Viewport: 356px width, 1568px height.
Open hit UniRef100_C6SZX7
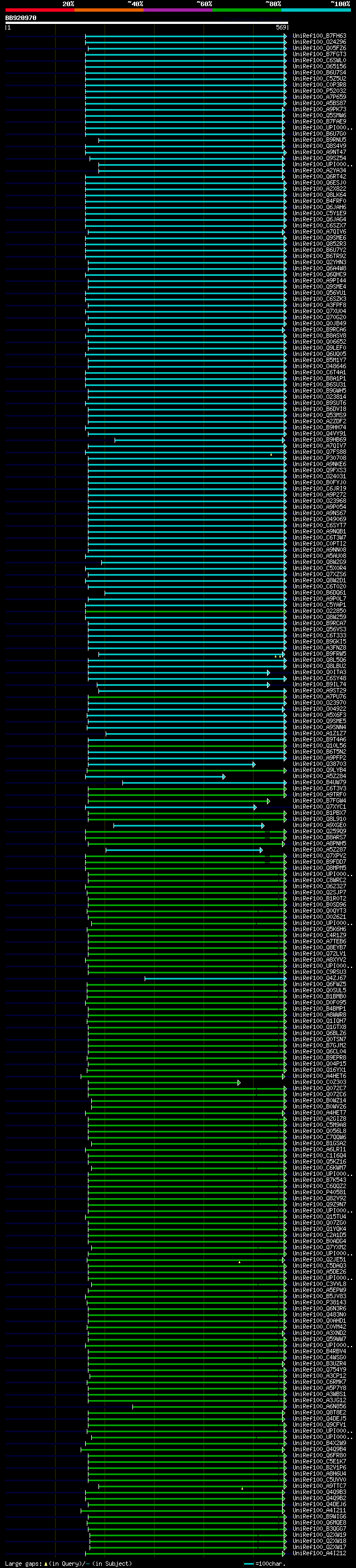pyautogui.click(x=319, y=226)
